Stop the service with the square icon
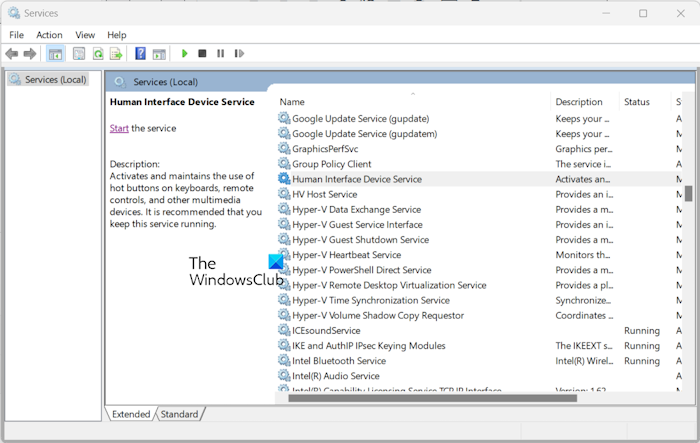The height and width of the screenshot is (443, 700). tap(202, 54)
